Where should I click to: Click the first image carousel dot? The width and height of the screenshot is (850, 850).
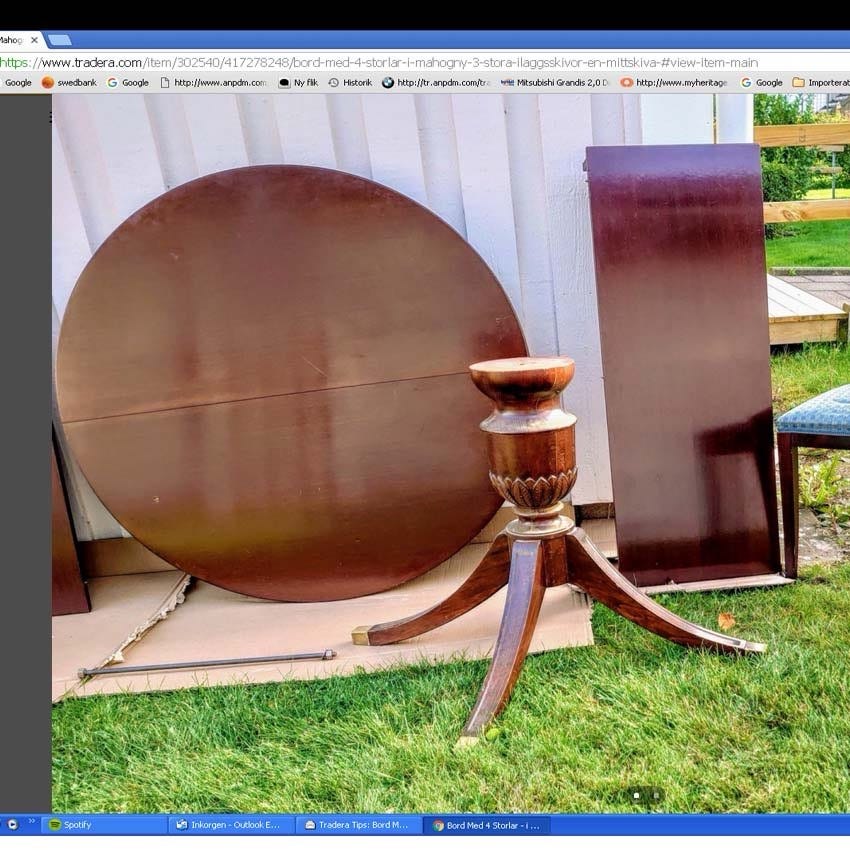click(x=636, y=796)
